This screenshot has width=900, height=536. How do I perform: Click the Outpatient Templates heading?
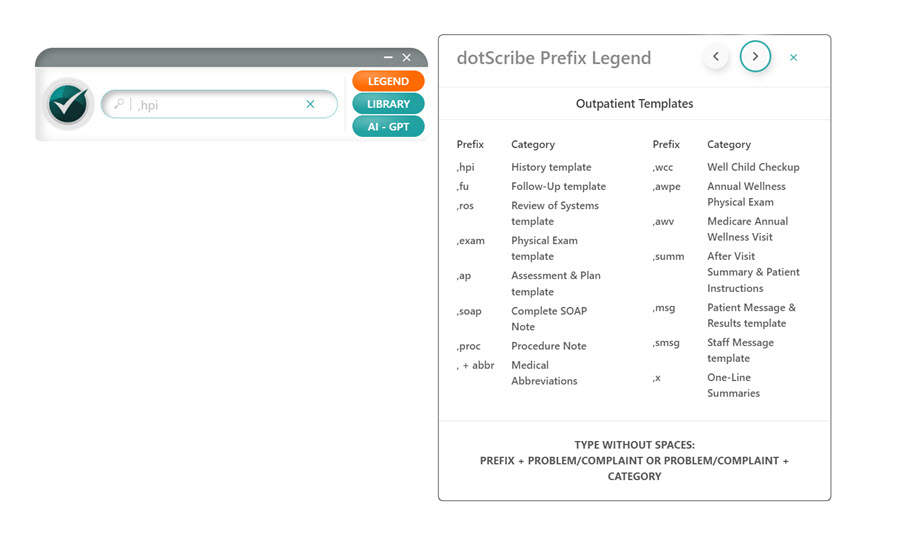(634, 104)
